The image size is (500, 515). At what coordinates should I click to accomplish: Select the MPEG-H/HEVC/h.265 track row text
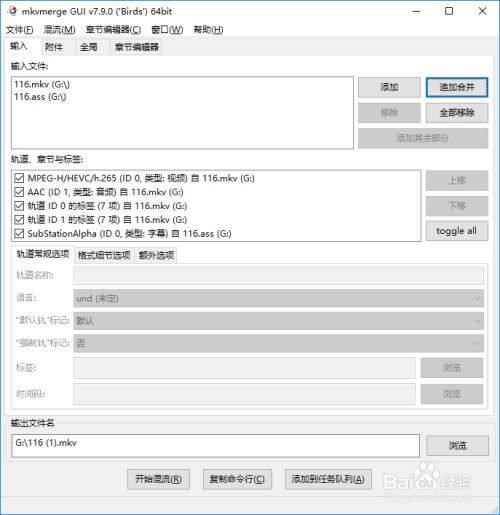(x=141, y=178)
